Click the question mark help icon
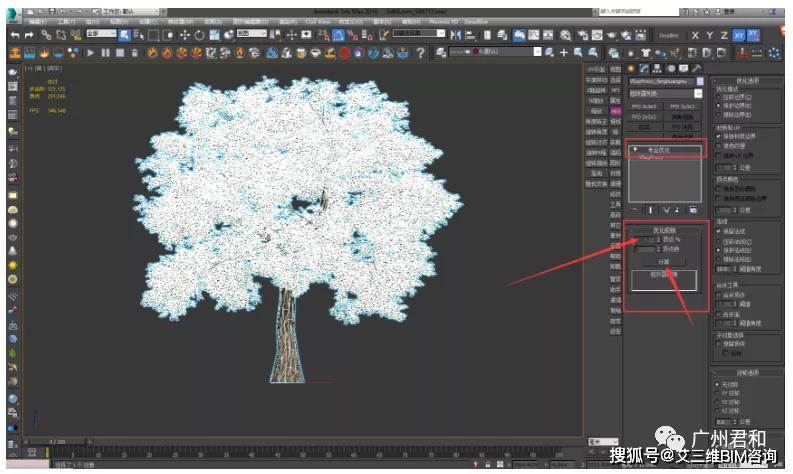The width and height of the screenshot is (793, 474). (x=421, y=53)
